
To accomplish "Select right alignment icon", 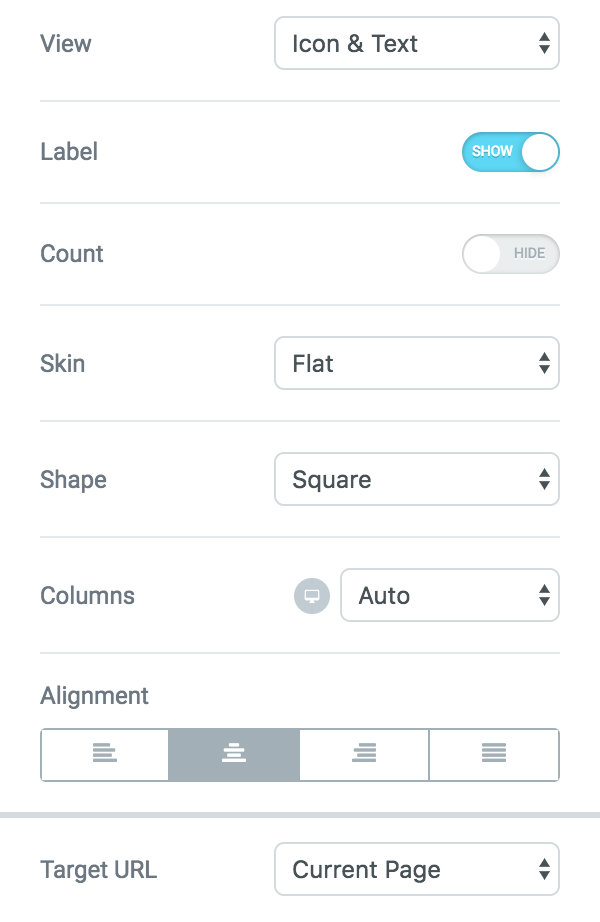I will pyautogui.click(x=364, y=754).
